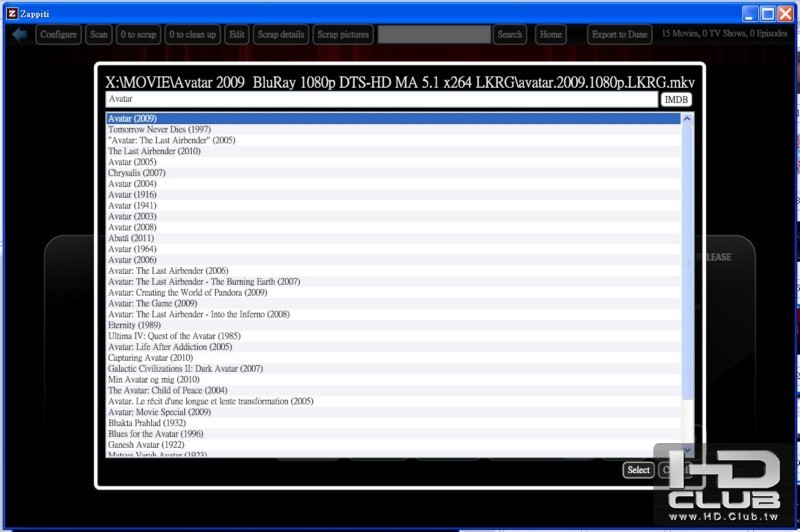Screen dimensions: 800x532
Task: Click the Search button
Action: pos(510,35)
